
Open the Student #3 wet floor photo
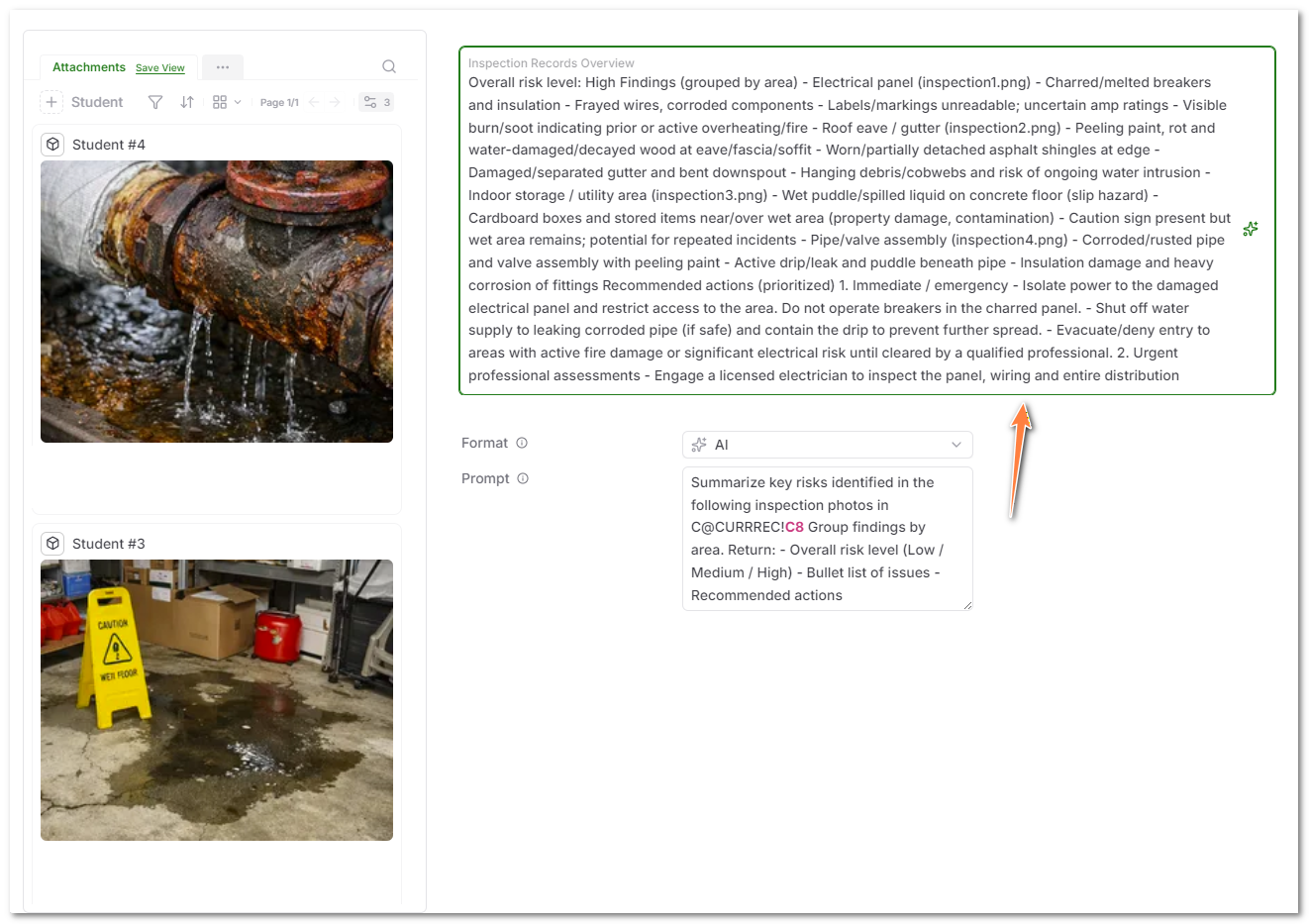pos(216,699)
